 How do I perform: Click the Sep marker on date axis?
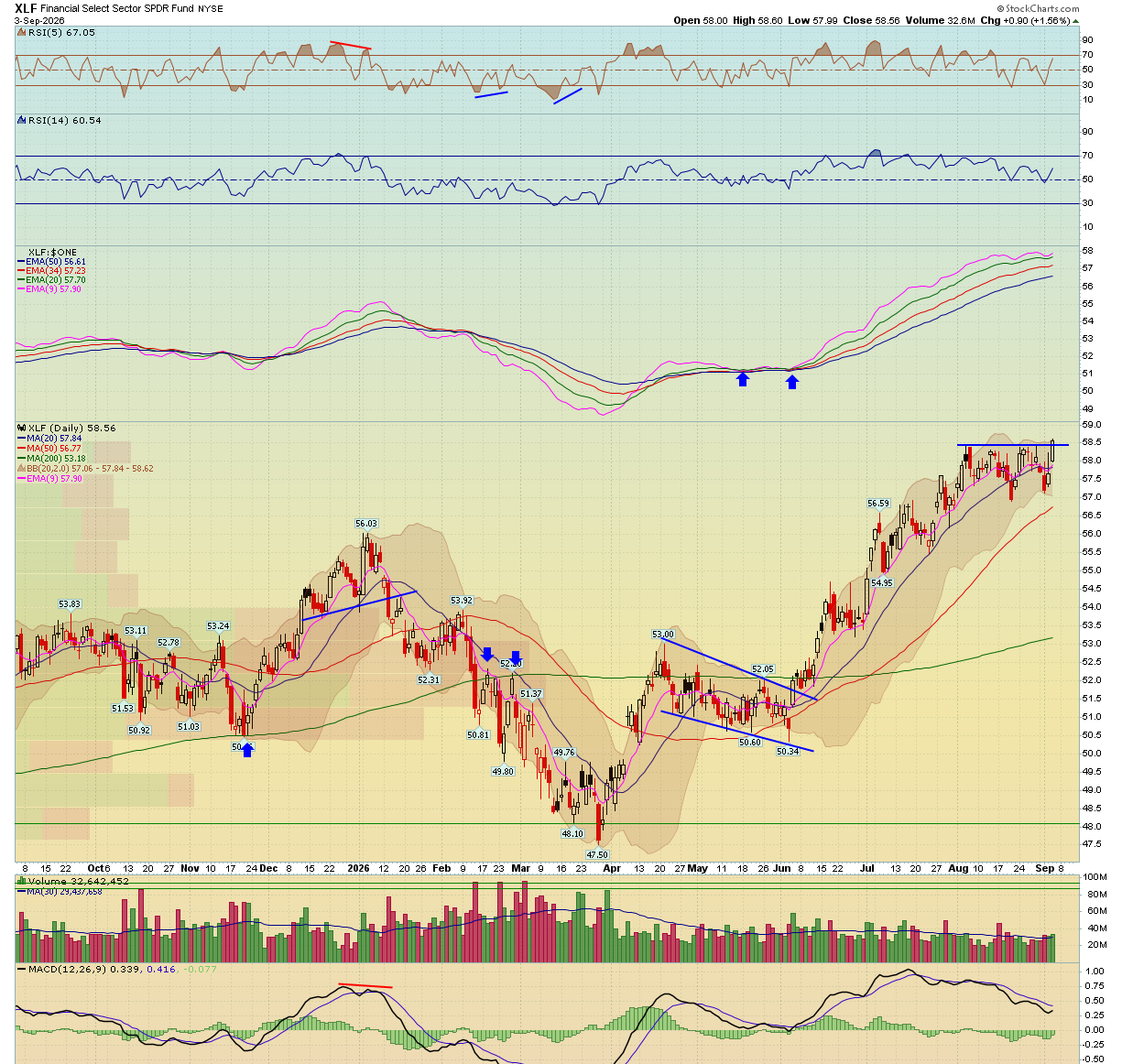point(1044,868)
